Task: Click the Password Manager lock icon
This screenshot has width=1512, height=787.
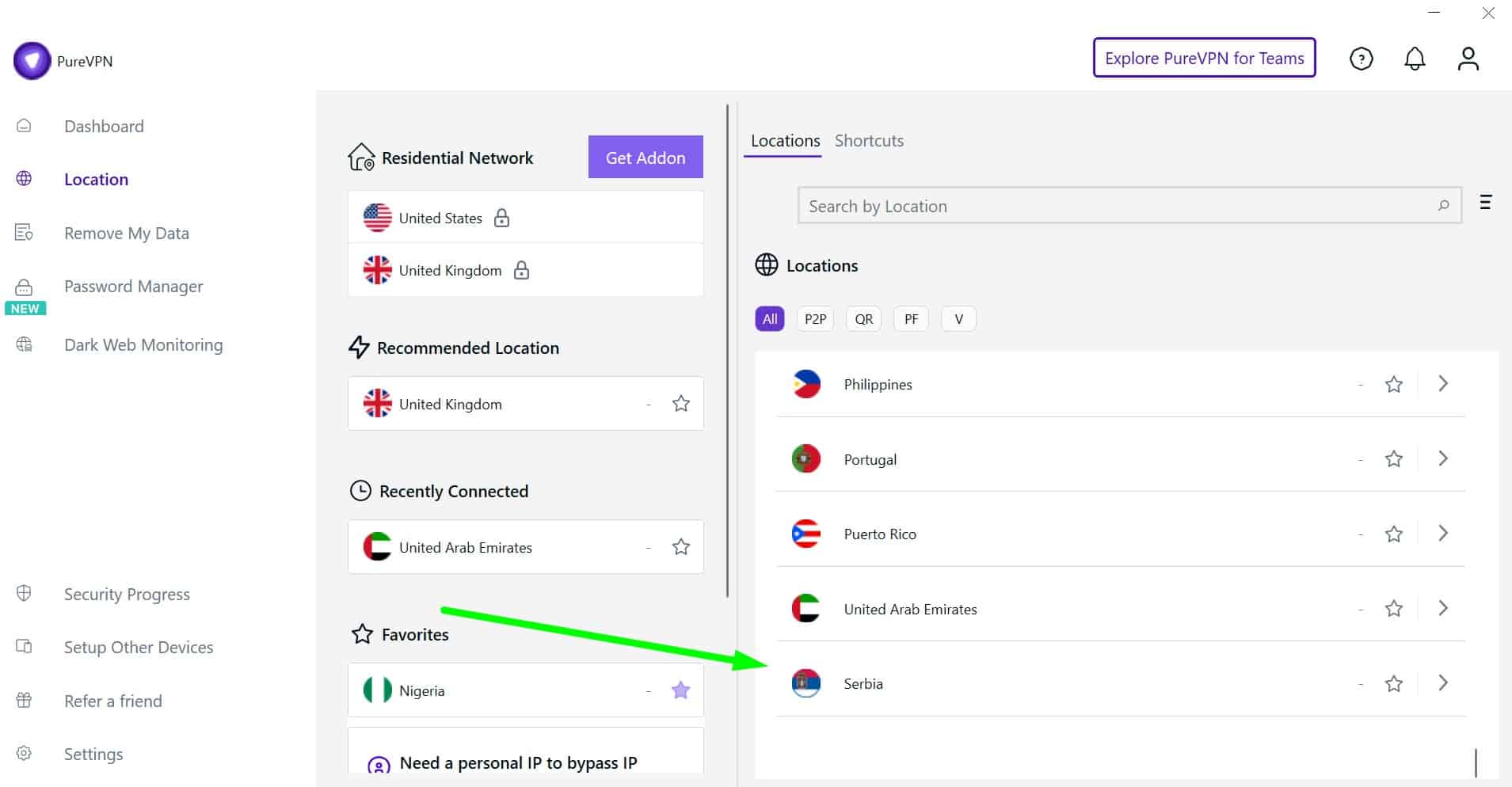Action: point(24,287)
